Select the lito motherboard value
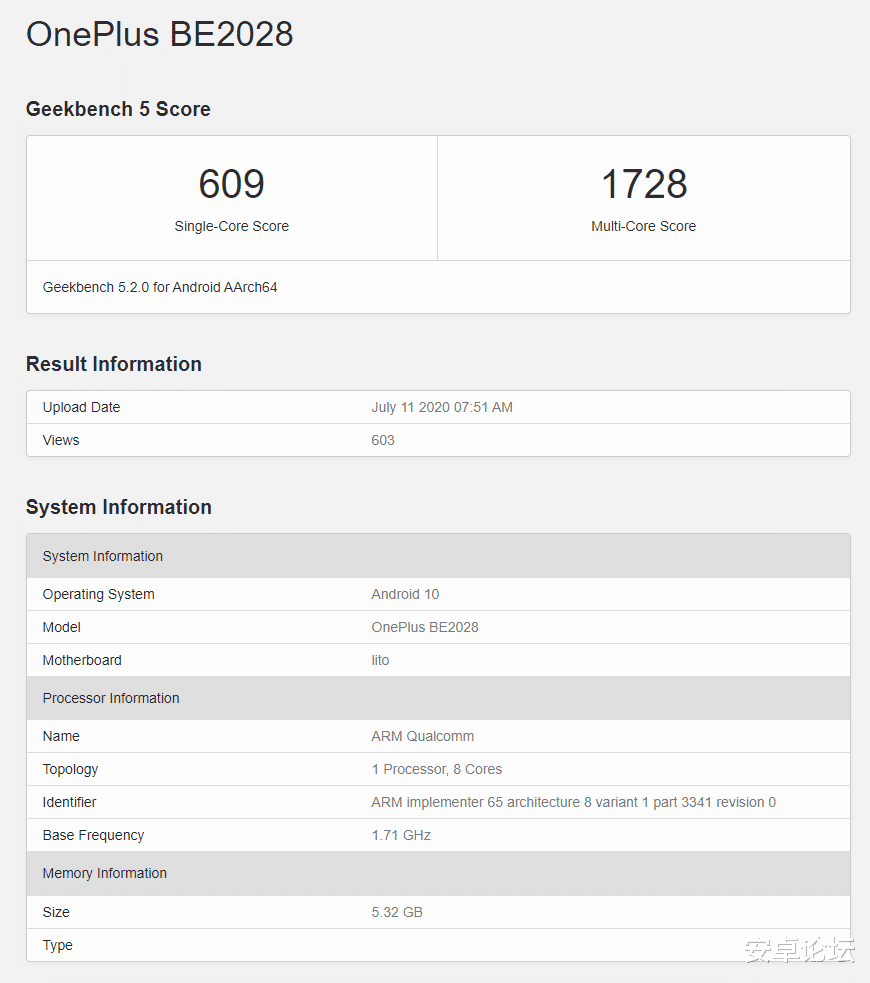The height and width of the screenshot is (983, 870). point(380,660)
